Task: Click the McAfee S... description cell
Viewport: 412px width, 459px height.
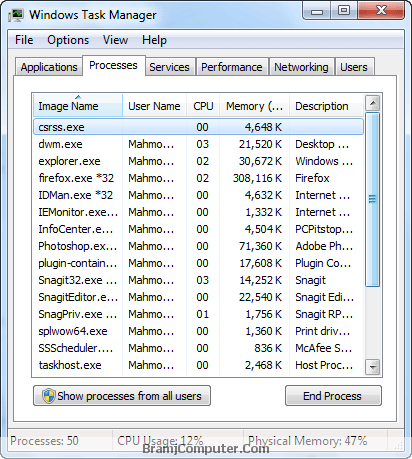Action: 324,348
